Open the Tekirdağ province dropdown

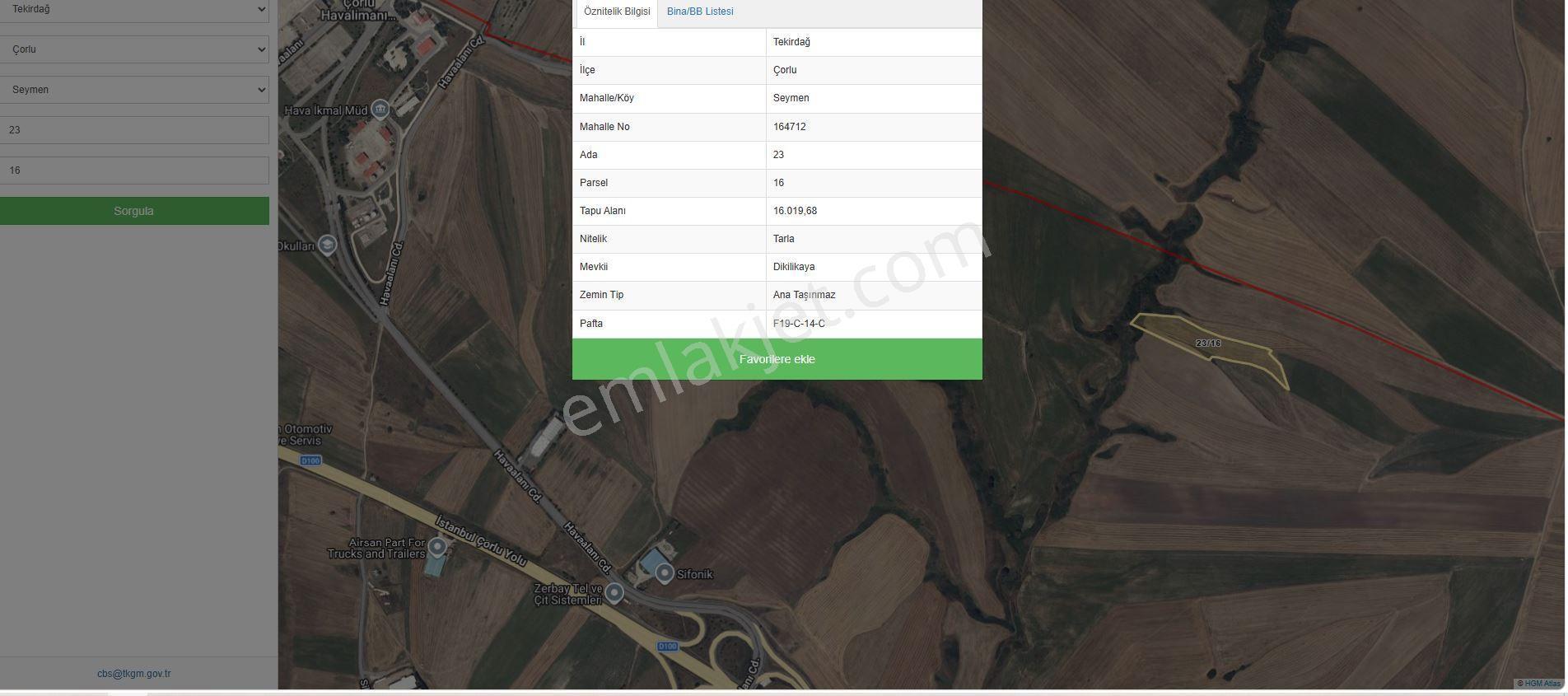coord(134,10)
